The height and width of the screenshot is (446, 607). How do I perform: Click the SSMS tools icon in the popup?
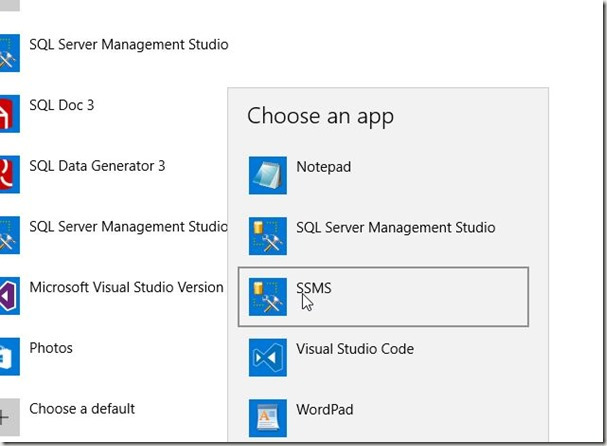click(267, 297)
